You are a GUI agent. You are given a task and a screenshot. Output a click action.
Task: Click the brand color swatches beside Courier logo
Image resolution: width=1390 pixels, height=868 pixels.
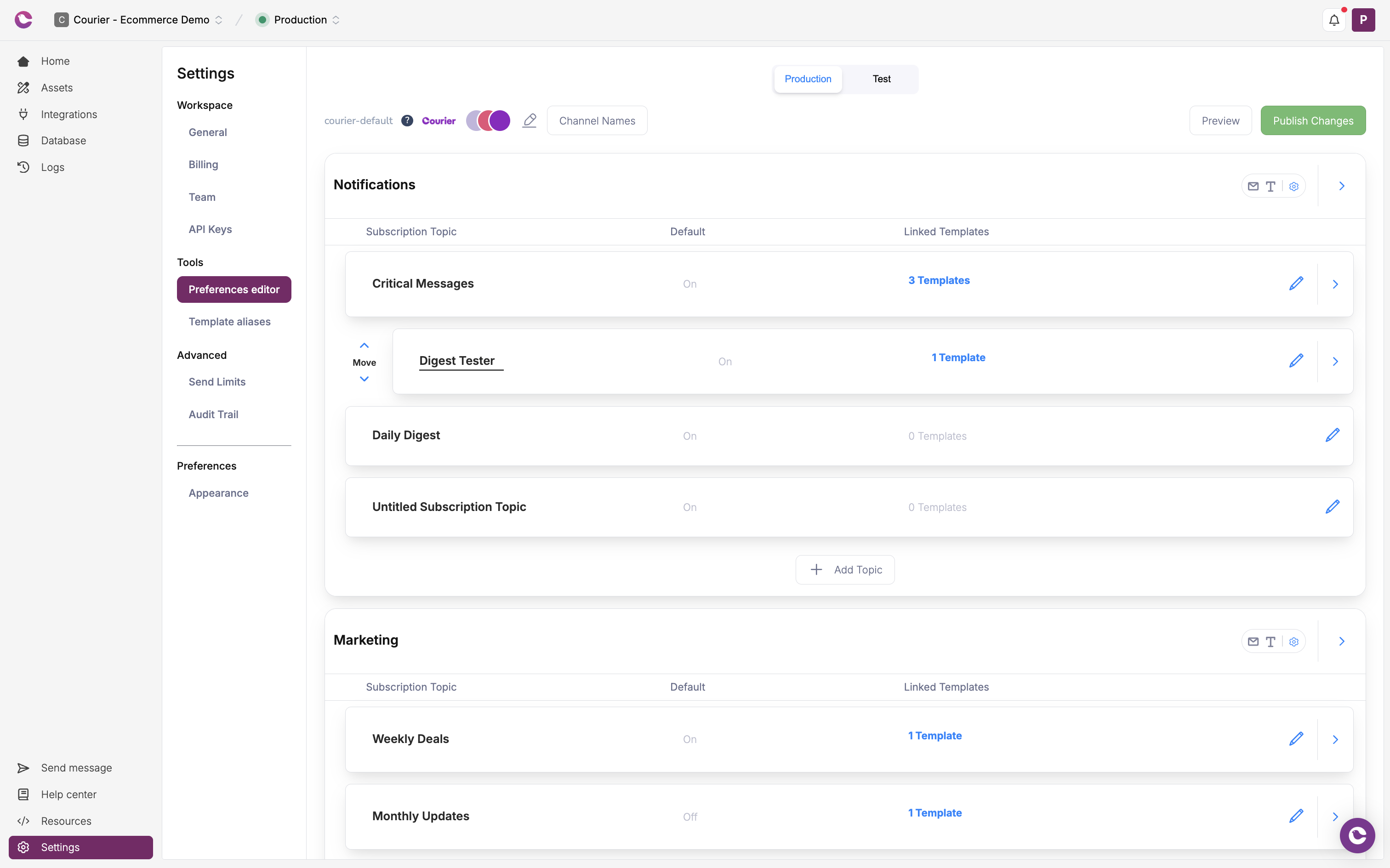point(487,120)
